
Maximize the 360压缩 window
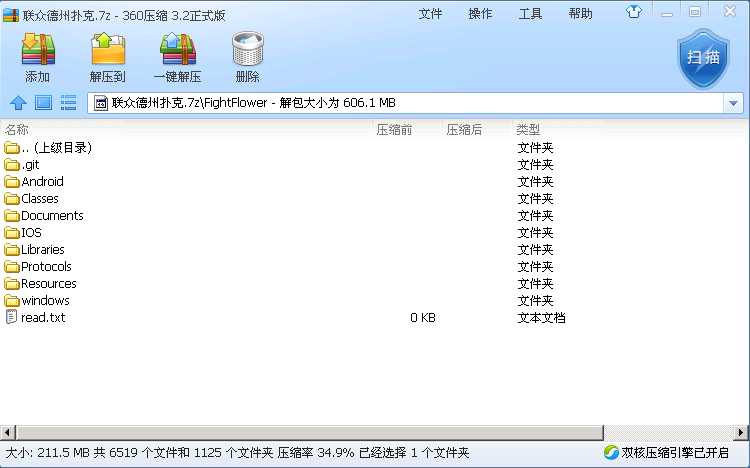[x=695, y=12]
